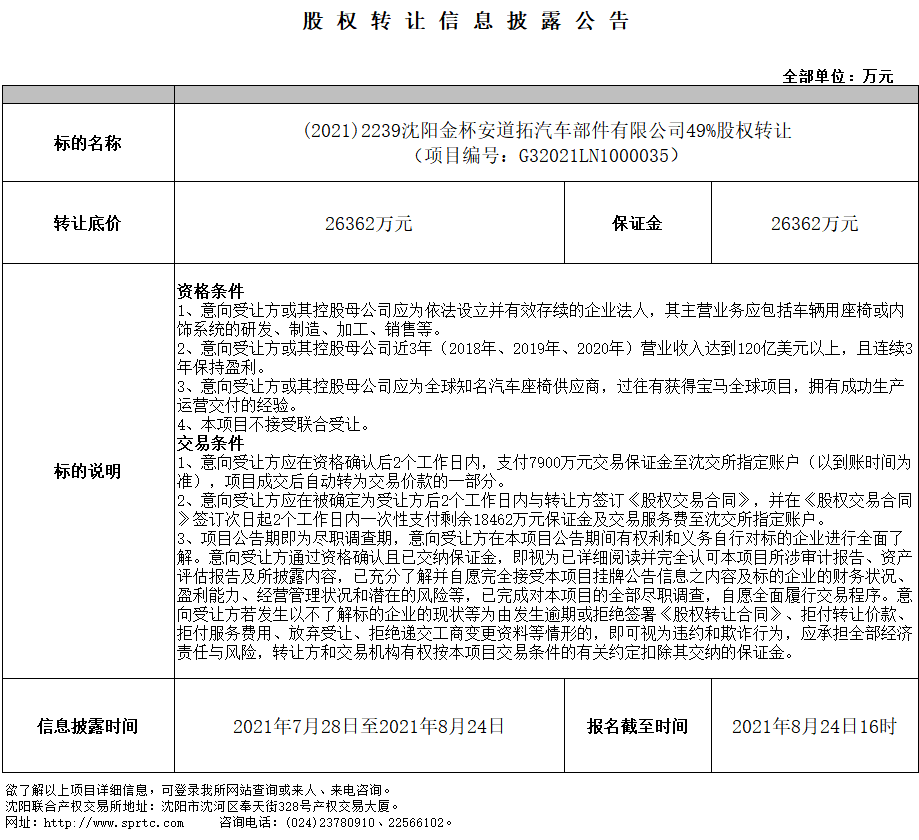Image resolution: width=919 pixels, height=840 pixels.
Task: Click the date range 2021年7月28日至2021年8月24日
Action: pos(369,726)
